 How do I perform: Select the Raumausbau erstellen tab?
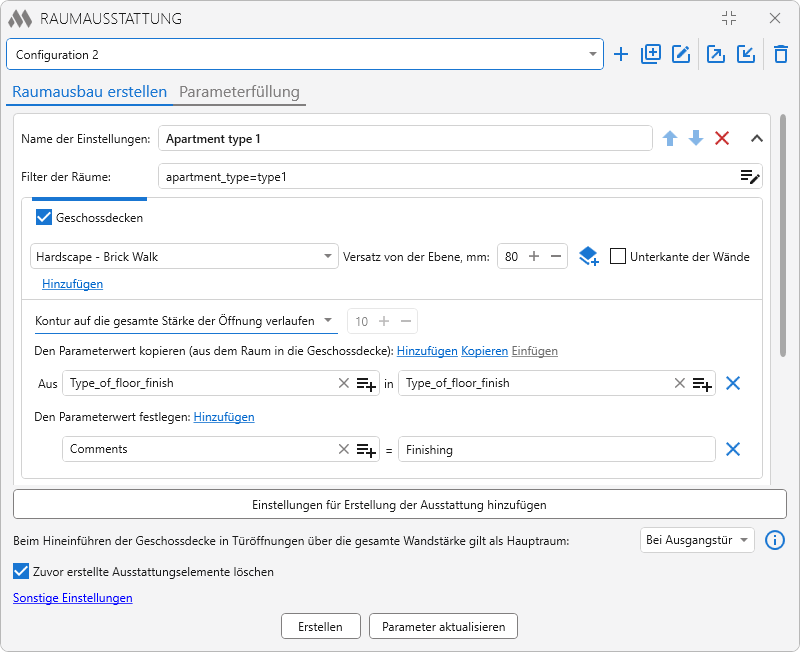(x=89, y=92)
